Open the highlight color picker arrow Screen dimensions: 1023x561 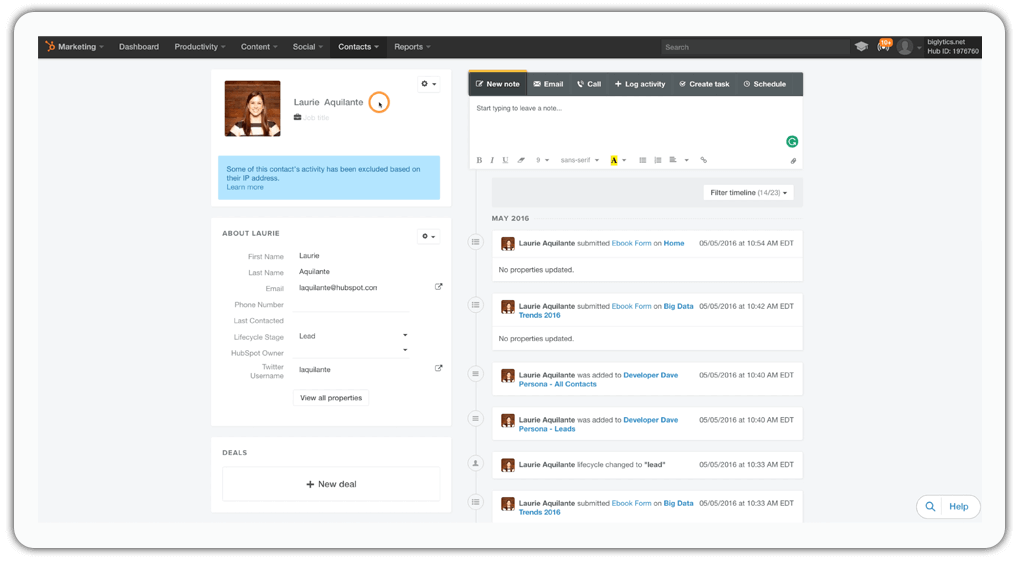coord(624,160)
